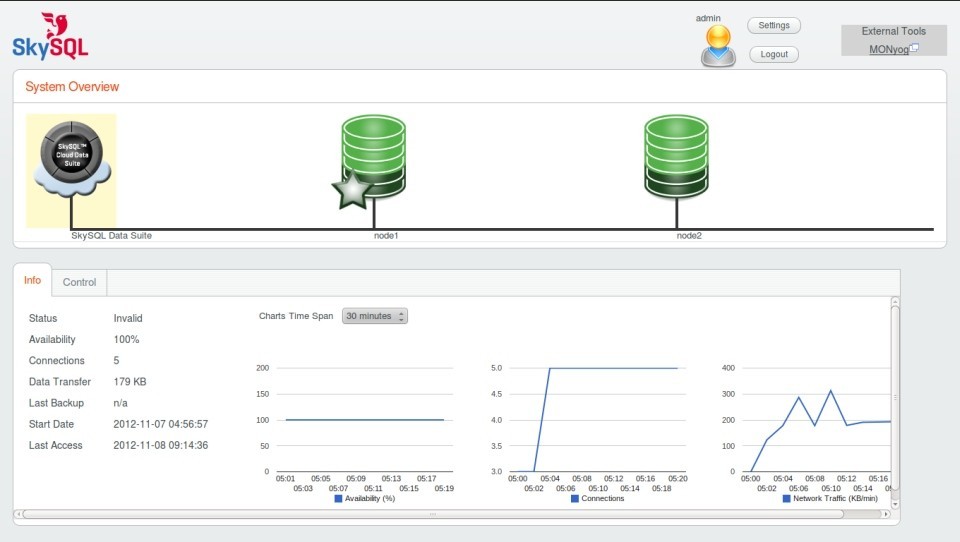This screenshot has width=960, height=542.
Task: Click the admin user avatar icon
Action: pyautogui.click(x=718, y=46)
